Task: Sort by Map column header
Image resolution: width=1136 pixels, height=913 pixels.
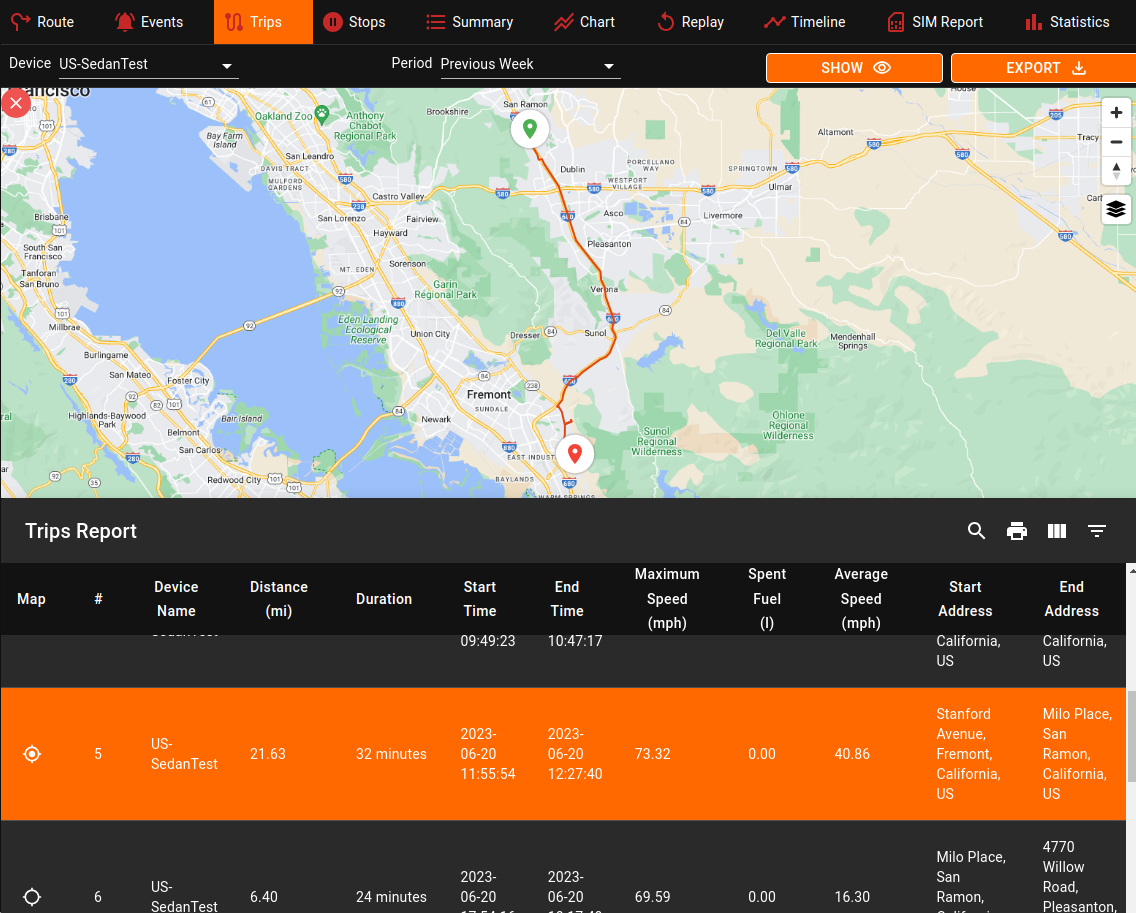Action: [31, 599]
